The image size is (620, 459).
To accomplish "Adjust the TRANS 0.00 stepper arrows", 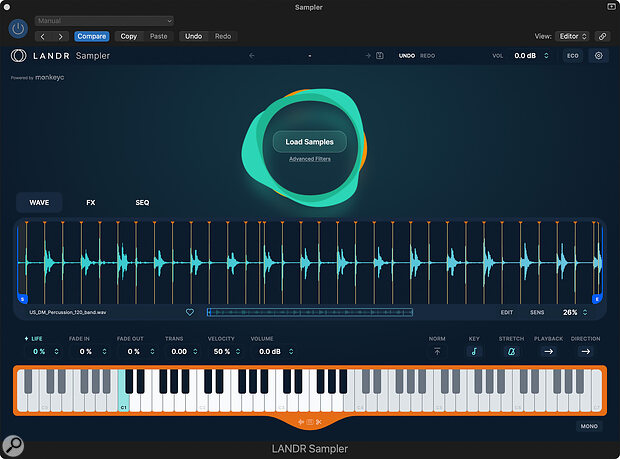I will 195,351.
